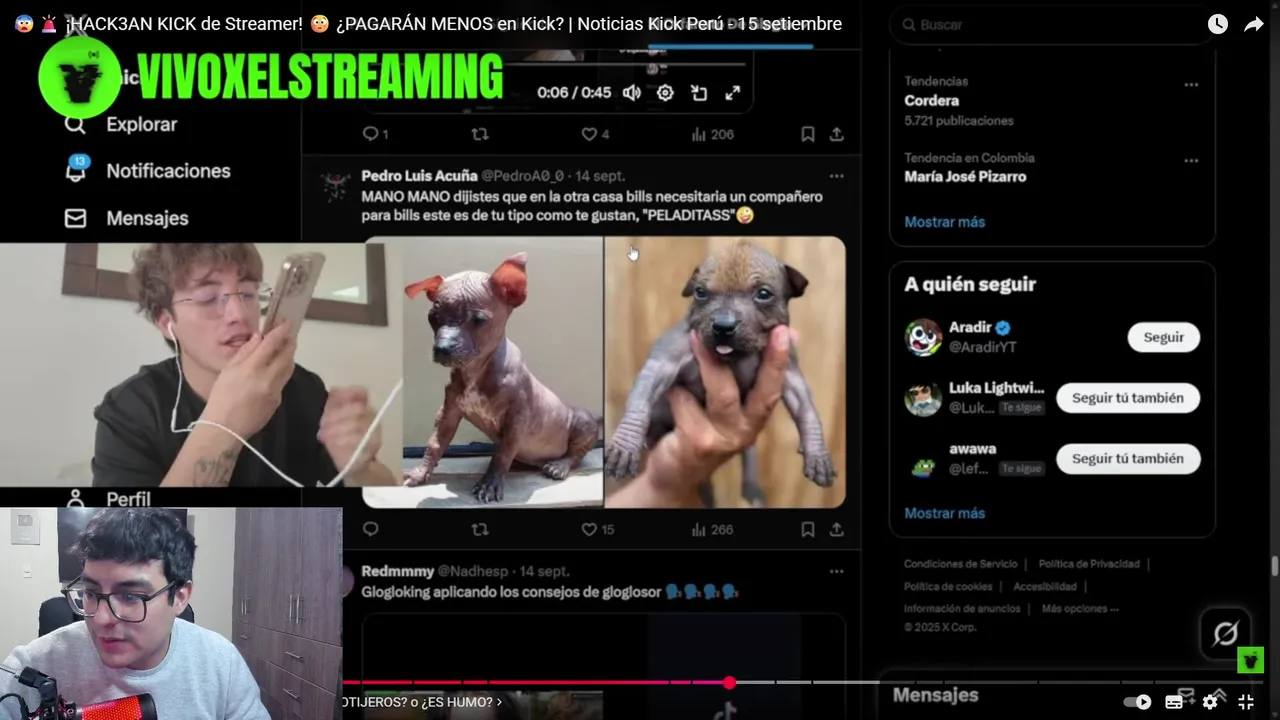The width and height of the screenshot is (1280, 720).
Task: Click the red progress bar scrubber handle
Action: point(729,682)
